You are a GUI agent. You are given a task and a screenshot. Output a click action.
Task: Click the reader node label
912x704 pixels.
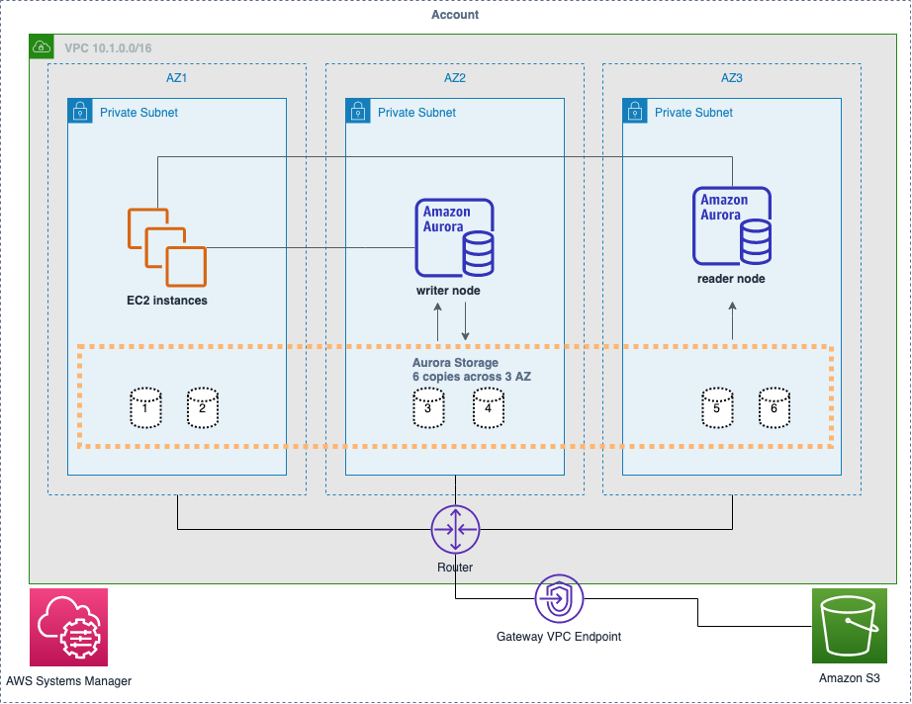pyautogui.click(x=731, y=279)
